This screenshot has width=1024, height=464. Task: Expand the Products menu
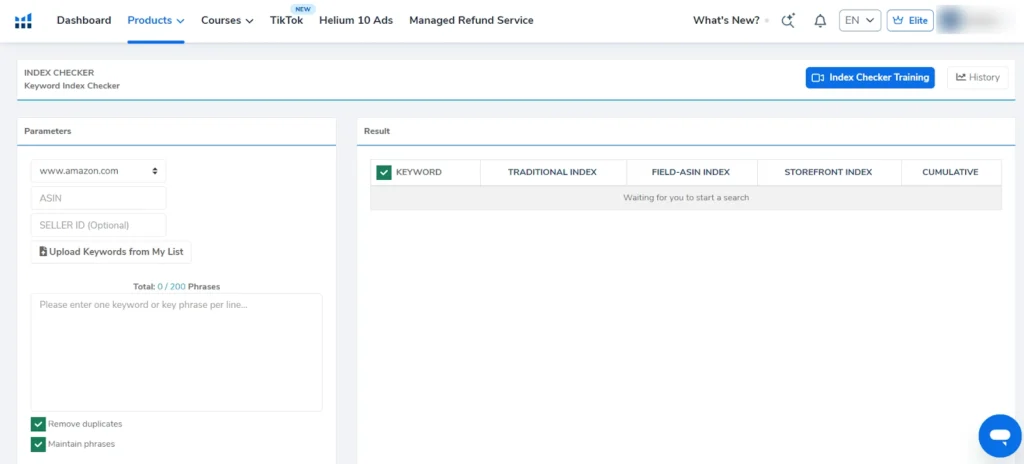coord(156,20)
